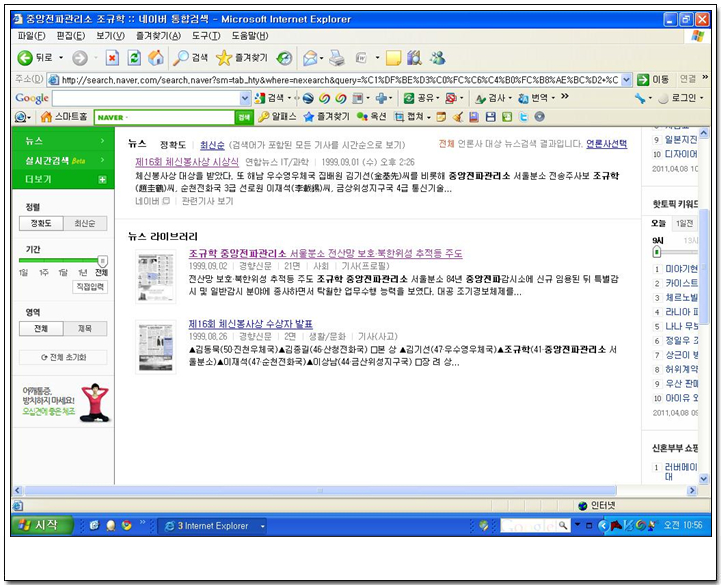Print the page with printer icon
The height and width of the screenshot is (585, 721).
point(337,58)
